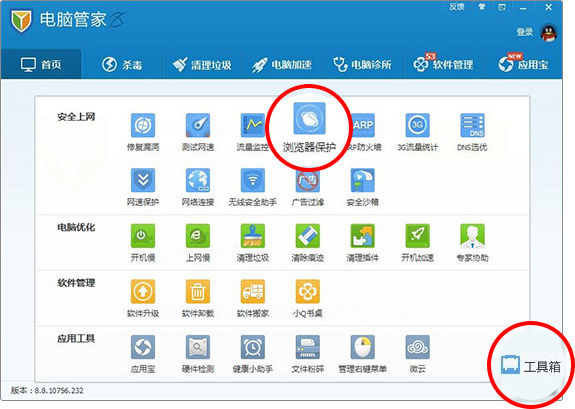575x409 pixels.
Task: Click the QQ penguin avatar
Action: coord(549,33)
